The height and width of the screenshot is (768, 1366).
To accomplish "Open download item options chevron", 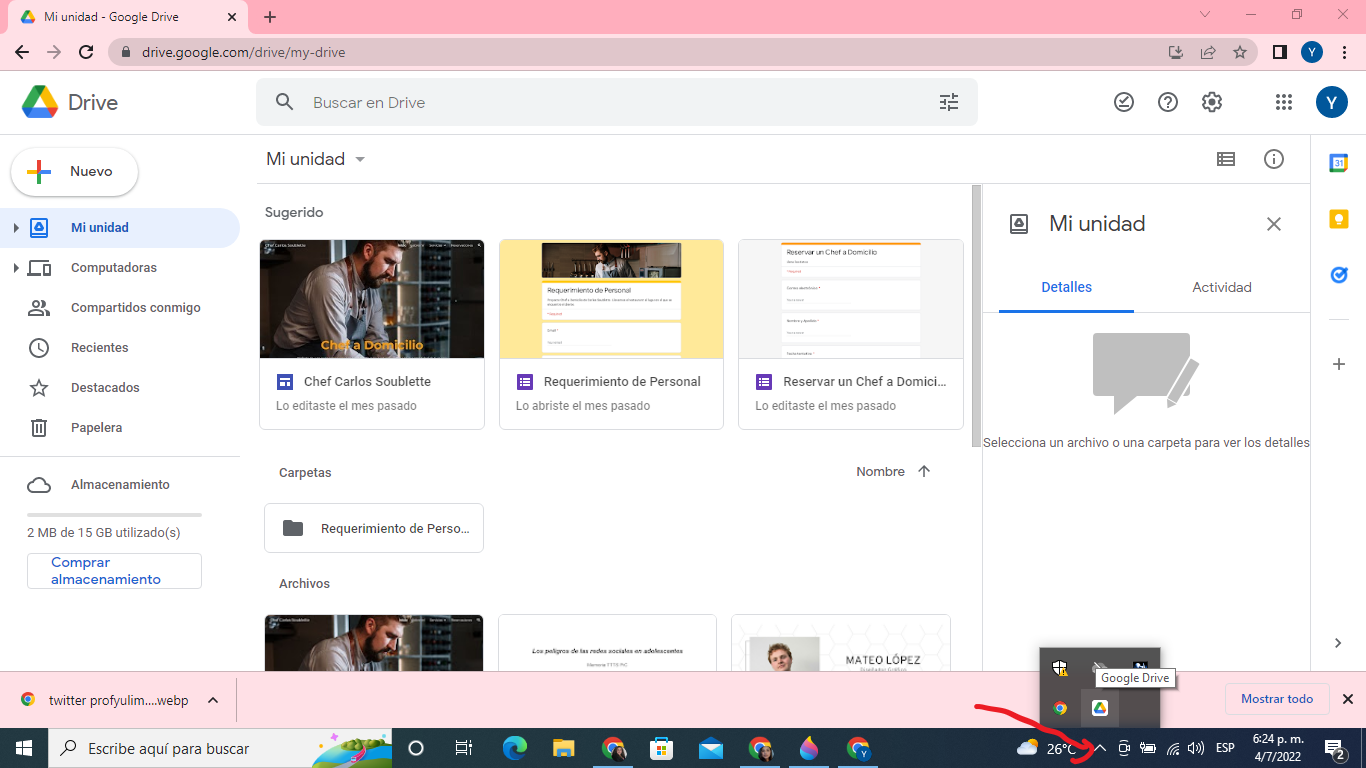I will tap(213, 700).
